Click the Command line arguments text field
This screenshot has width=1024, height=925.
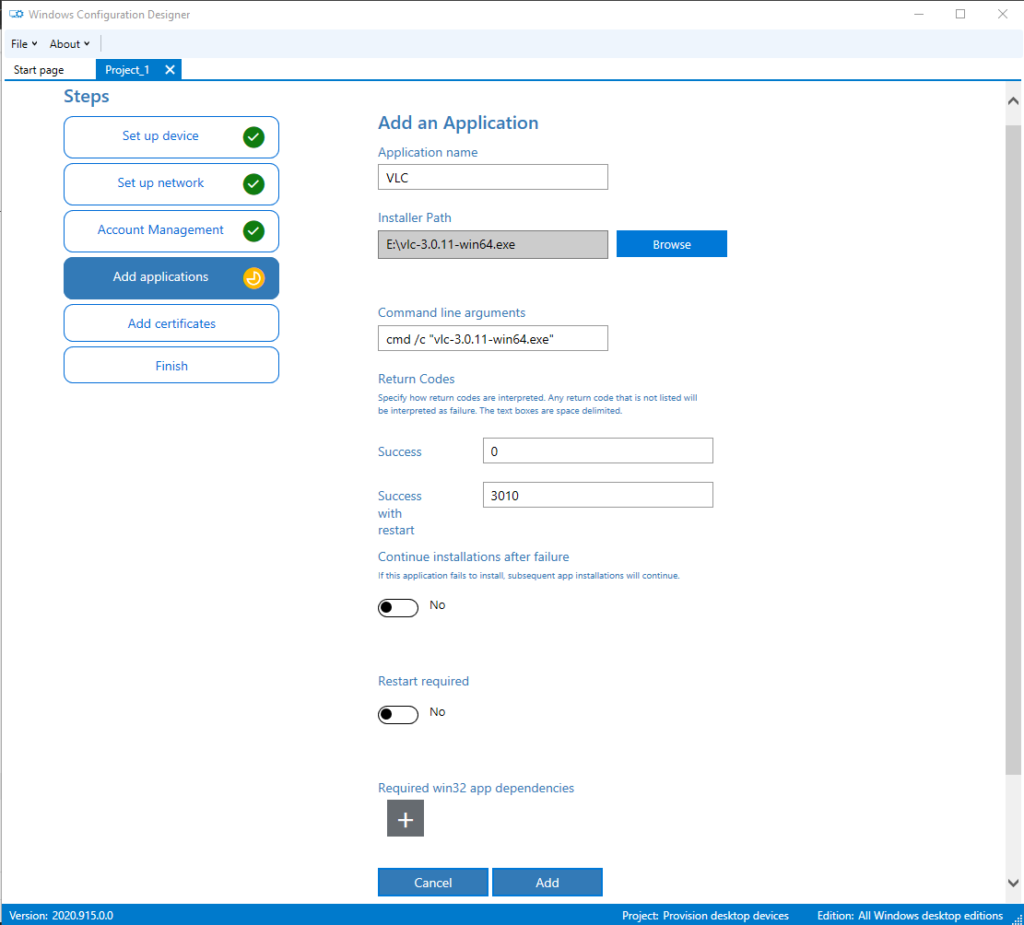[x=493, y=339]
